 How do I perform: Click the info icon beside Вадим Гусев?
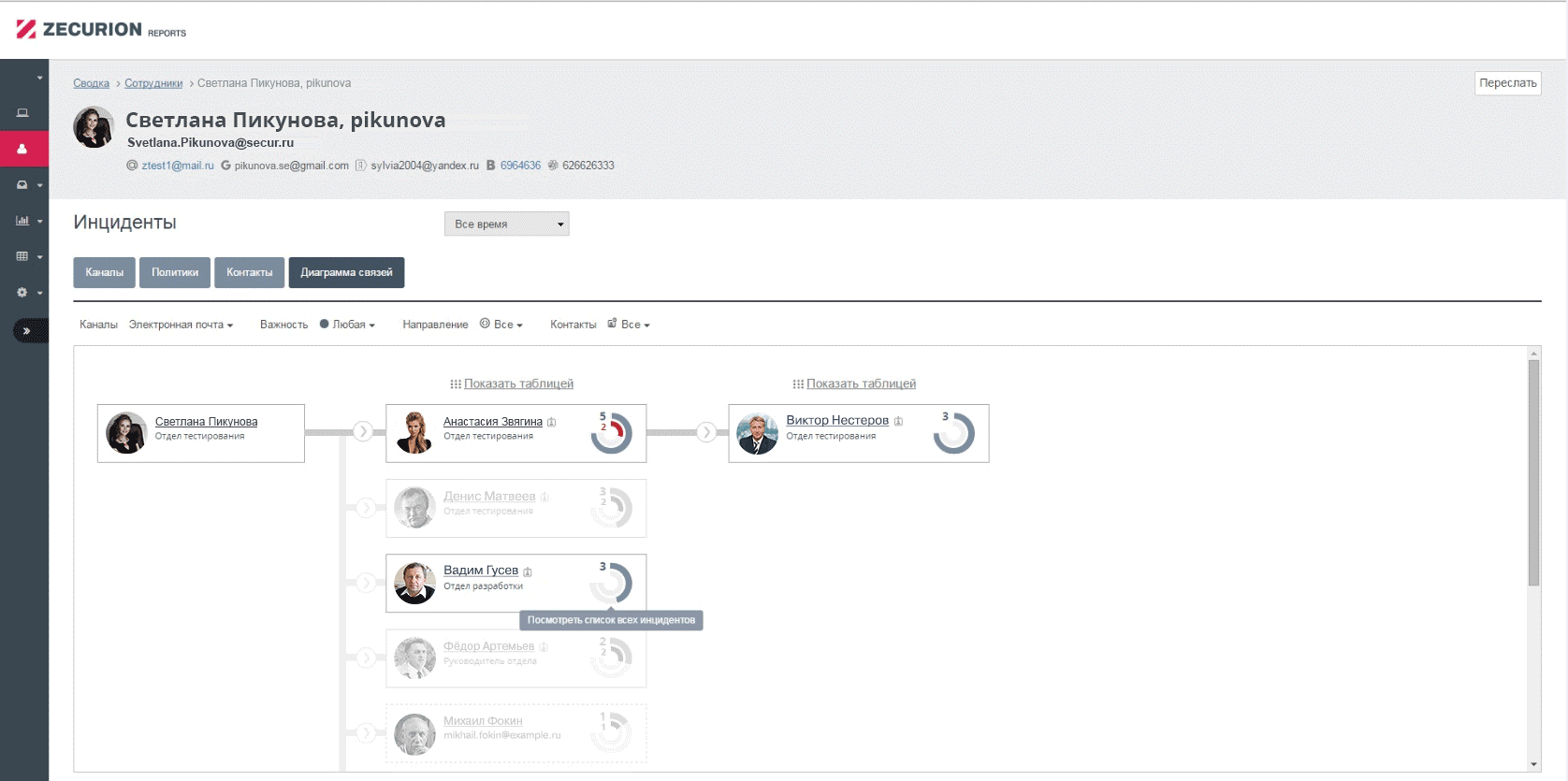pyautogui.click(x=528, y=571)
